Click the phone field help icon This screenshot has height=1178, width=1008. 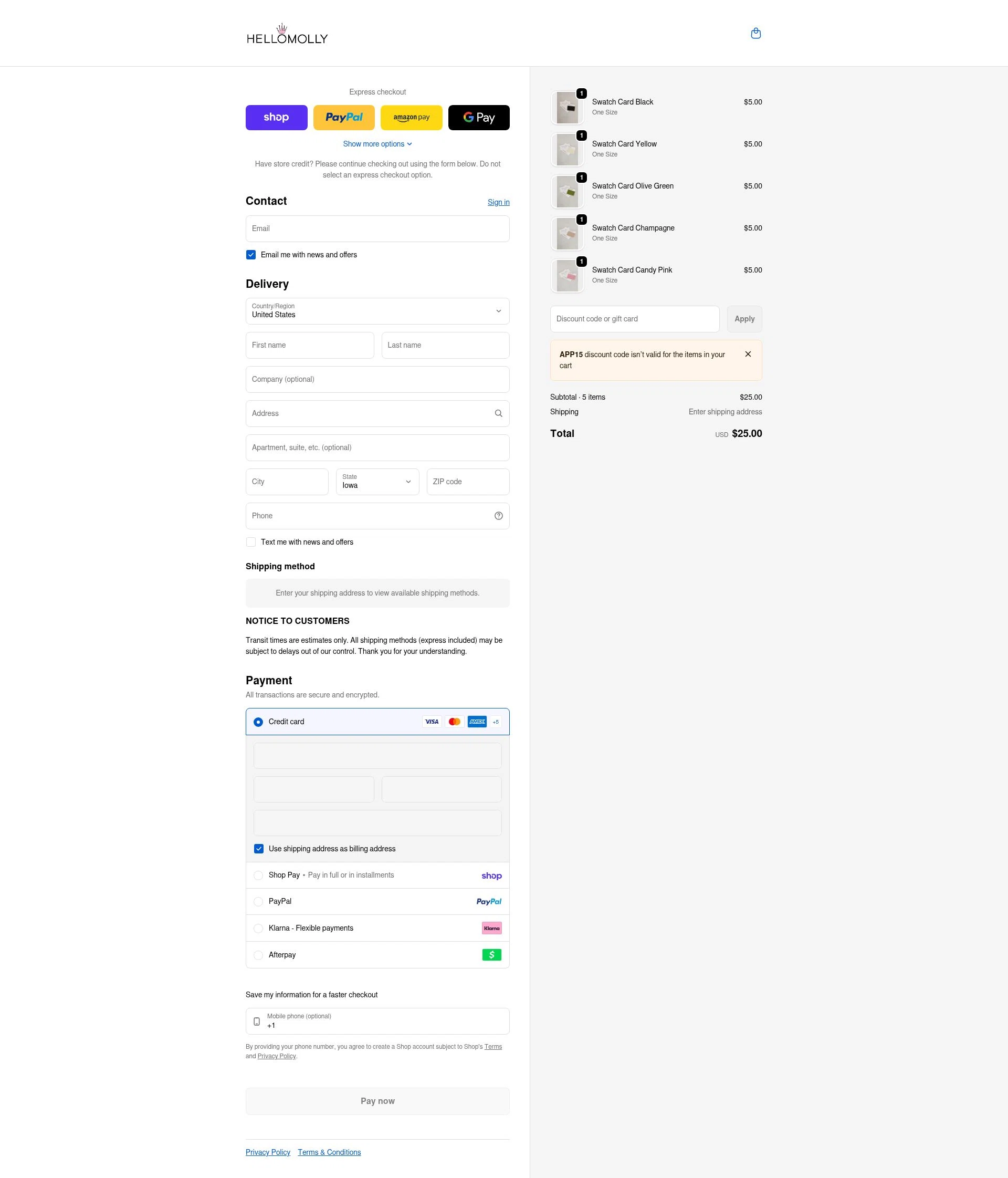pos(498,516)
